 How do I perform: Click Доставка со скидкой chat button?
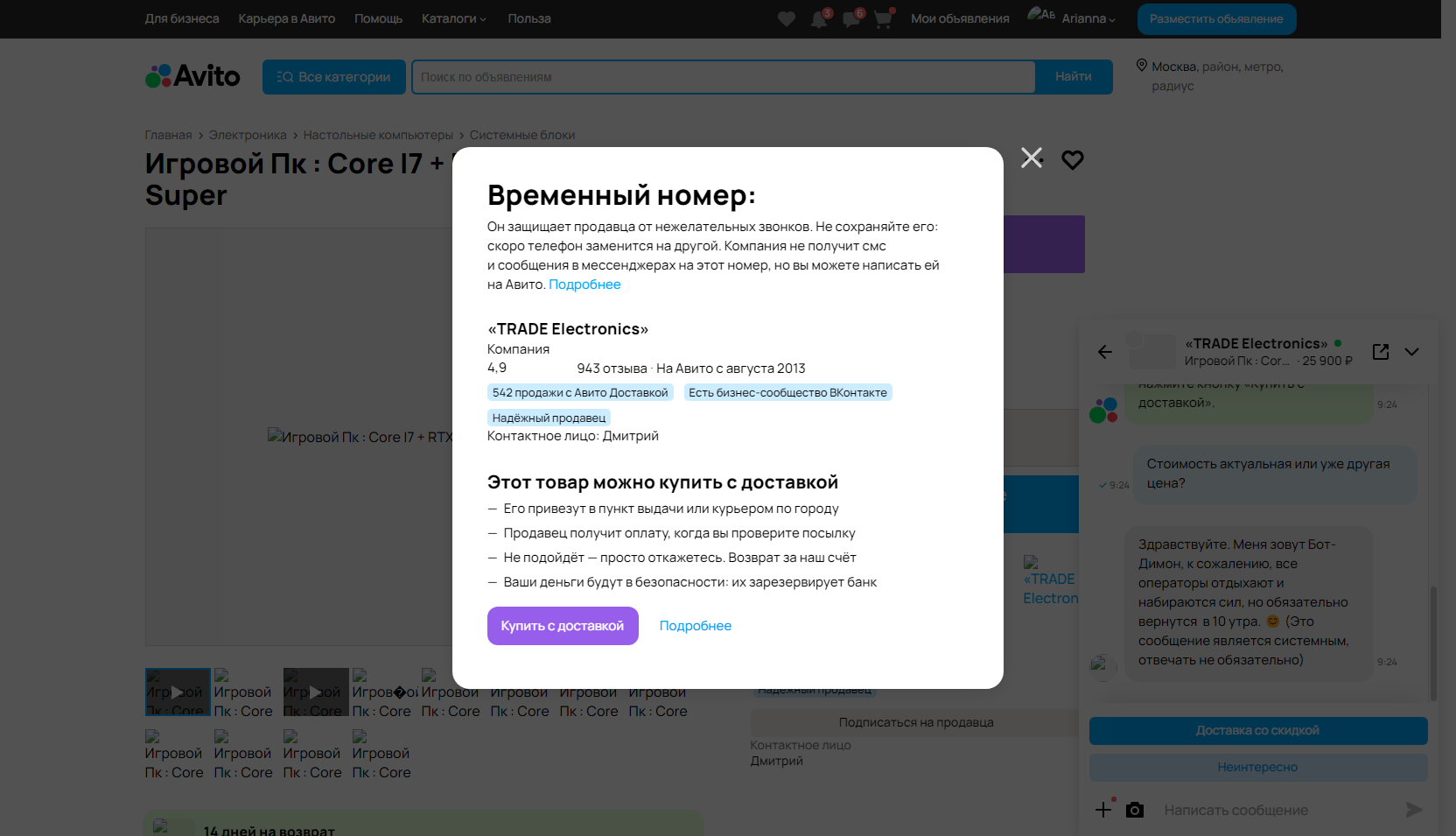(x=1258, y=731)
